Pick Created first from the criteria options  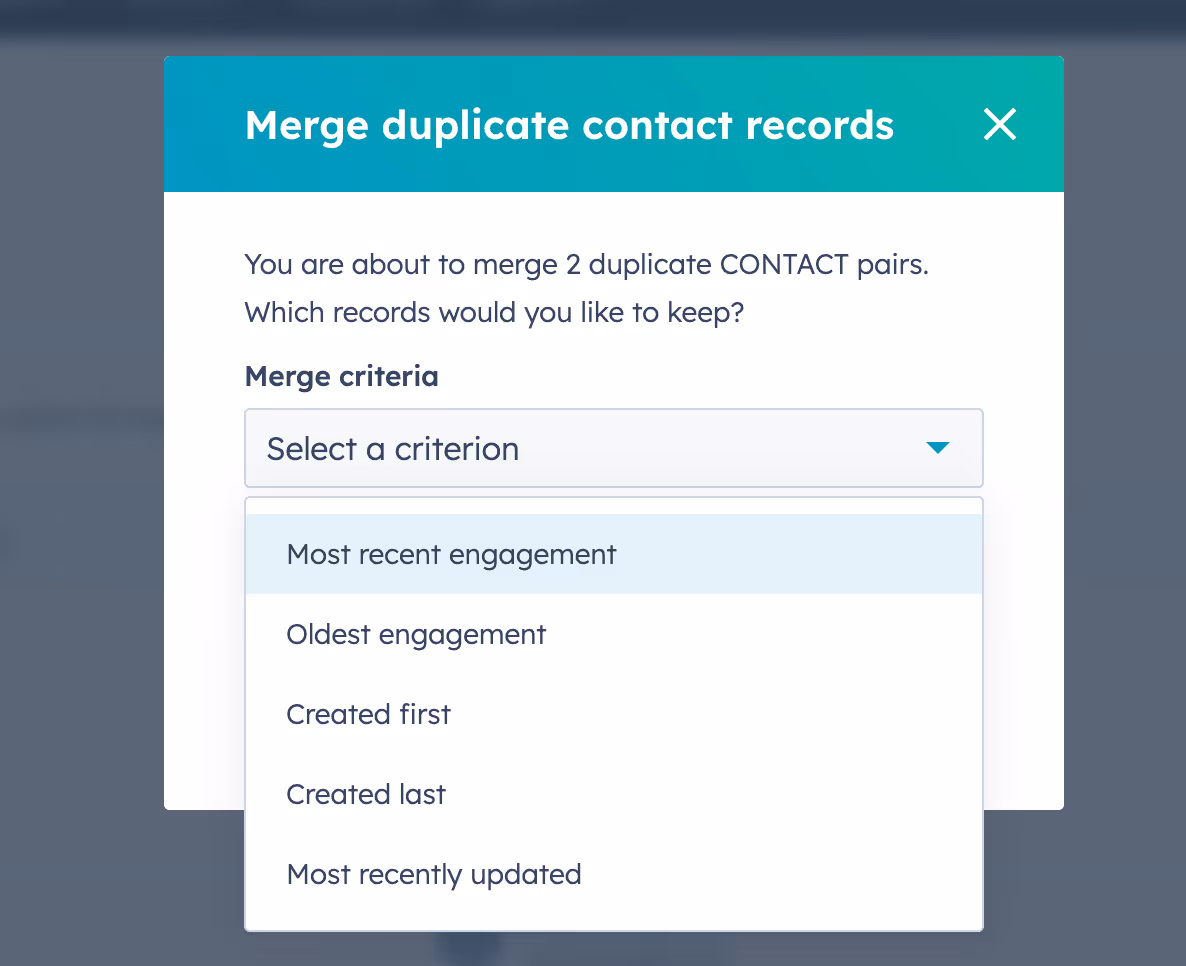click(368, 714)
